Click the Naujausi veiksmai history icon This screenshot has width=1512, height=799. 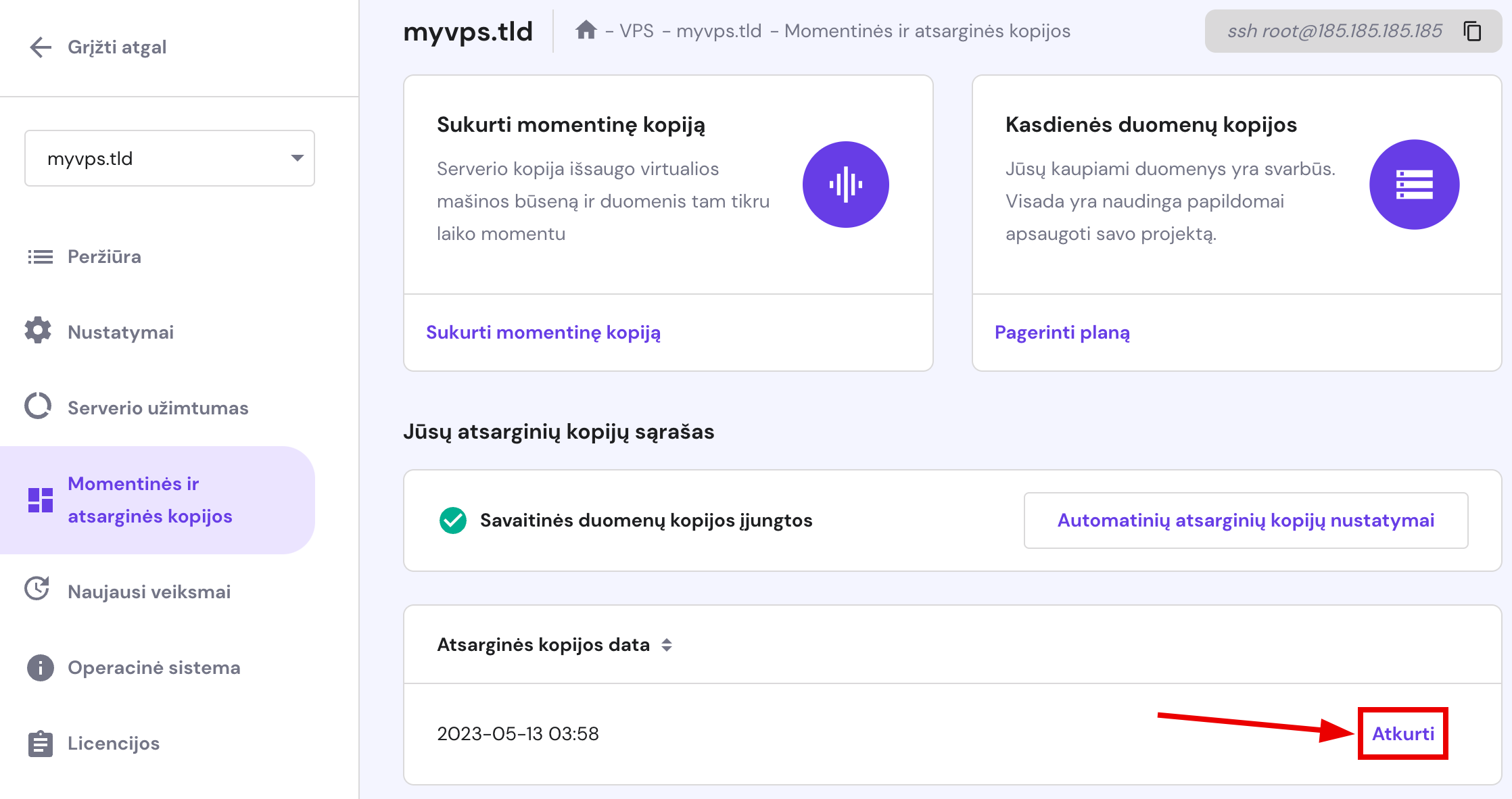pyautogui.click(x=37, y=589)
